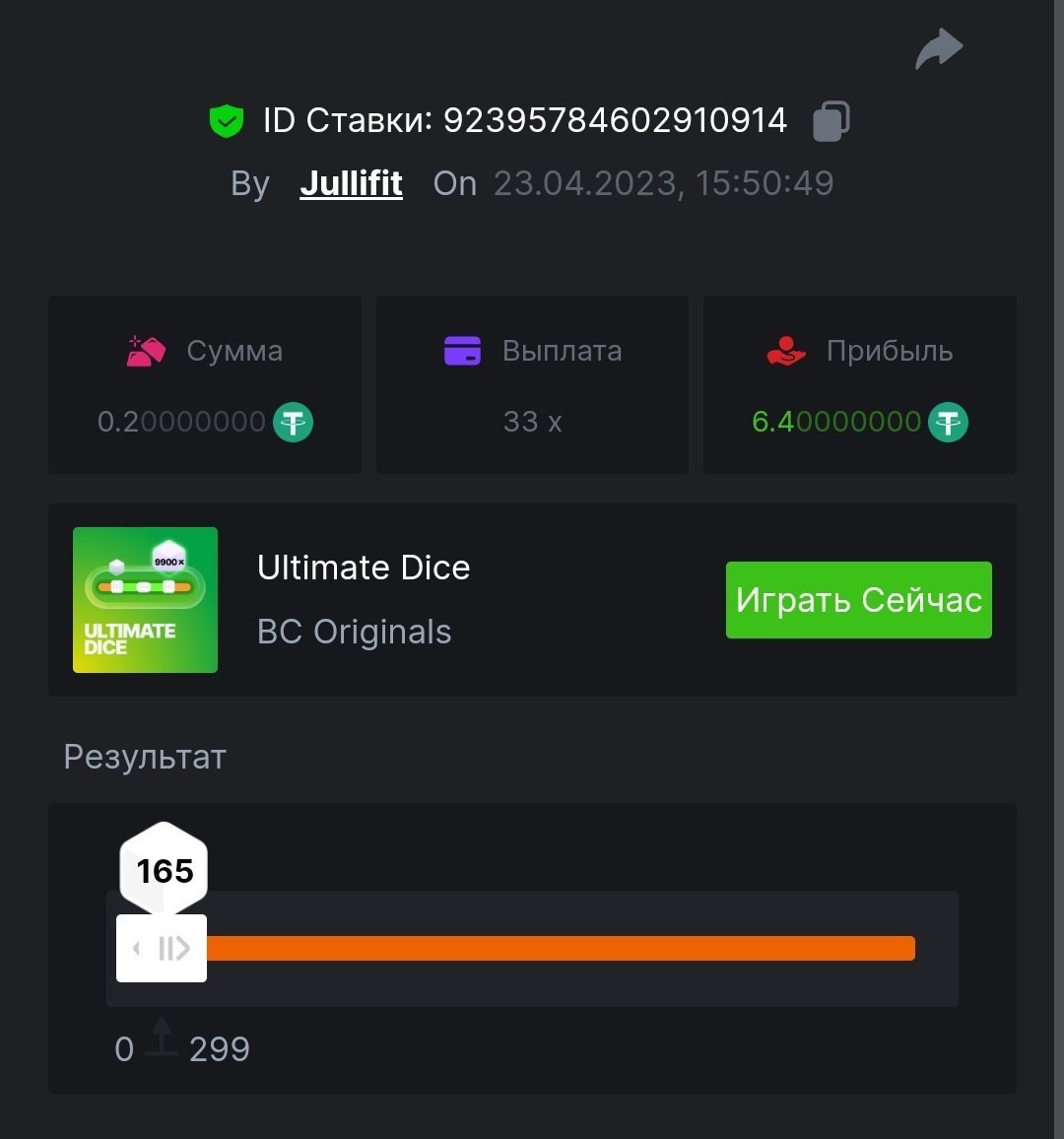This screenshot has width=1064, height=1139.
Task: Click the 165 result hexagon marker
Action: 164,870
